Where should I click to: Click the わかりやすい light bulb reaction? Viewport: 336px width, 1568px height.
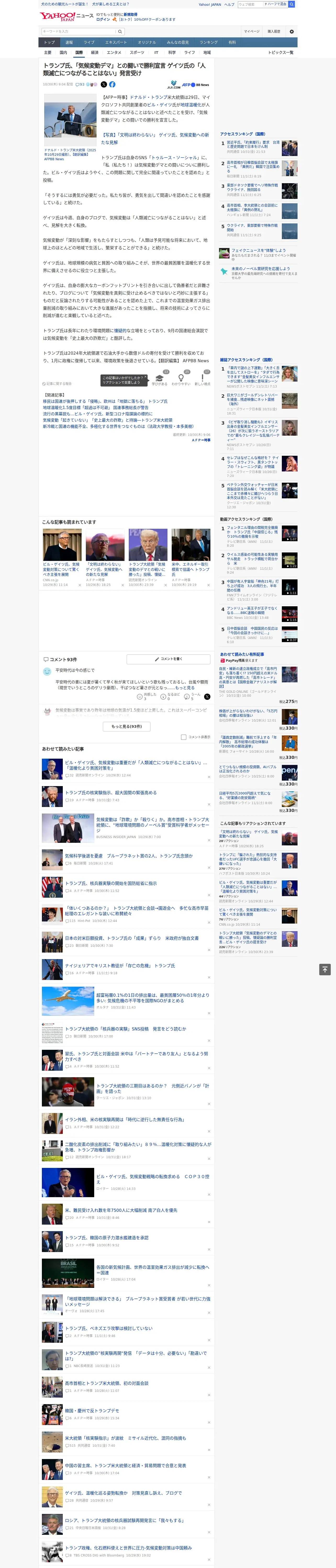click(x=181, y=378)
